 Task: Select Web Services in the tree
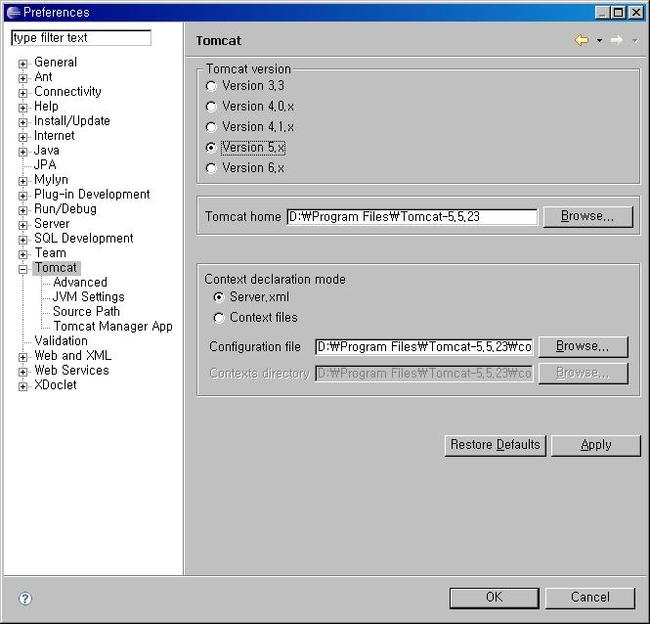pos(72,370)
